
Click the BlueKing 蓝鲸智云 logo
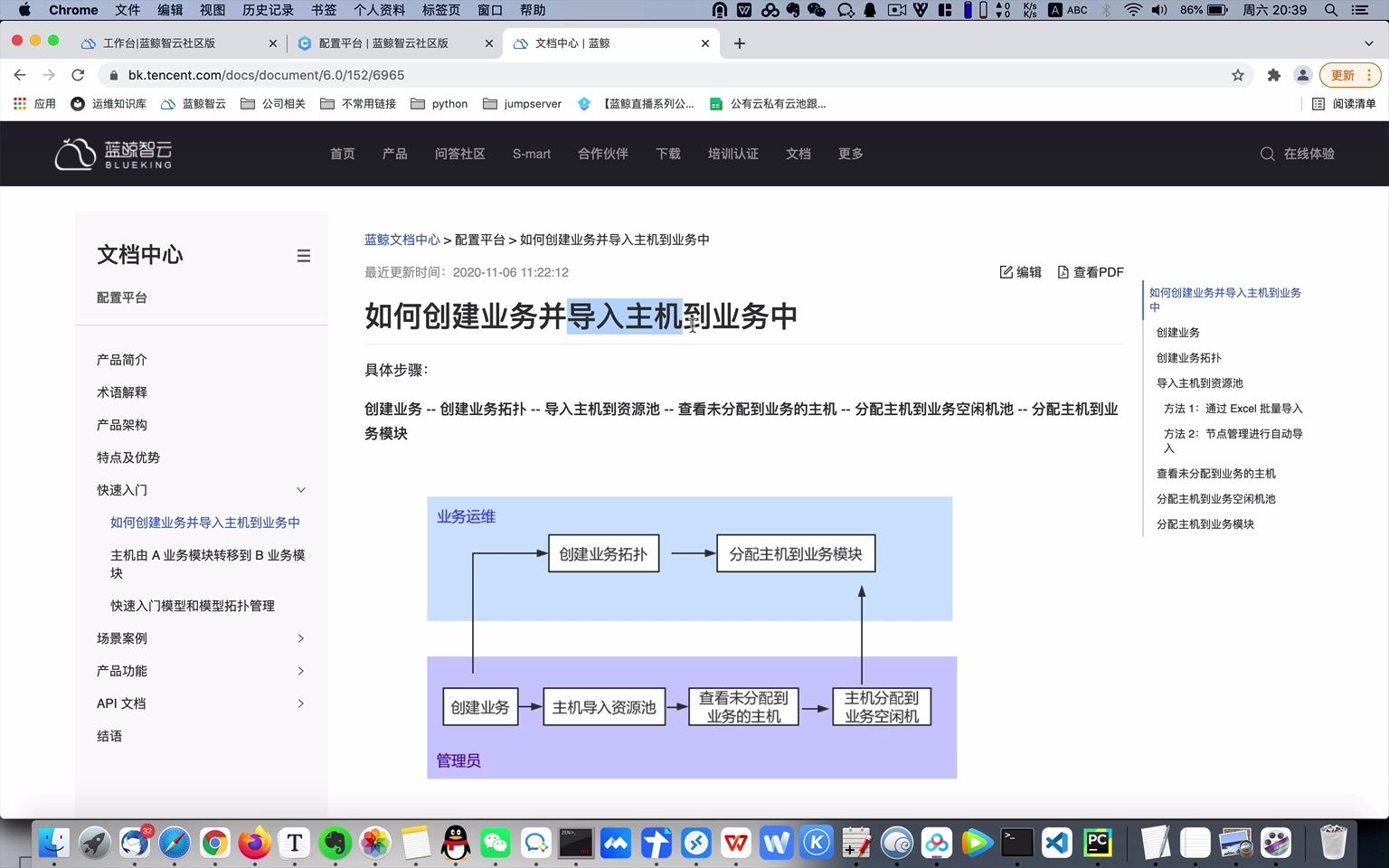(113, 154)
